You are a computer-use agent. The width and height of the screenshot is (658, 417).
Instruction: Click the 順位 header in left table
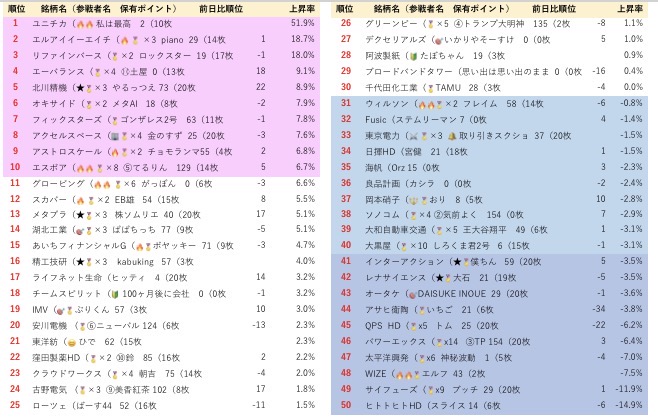(x=15, y=8)
